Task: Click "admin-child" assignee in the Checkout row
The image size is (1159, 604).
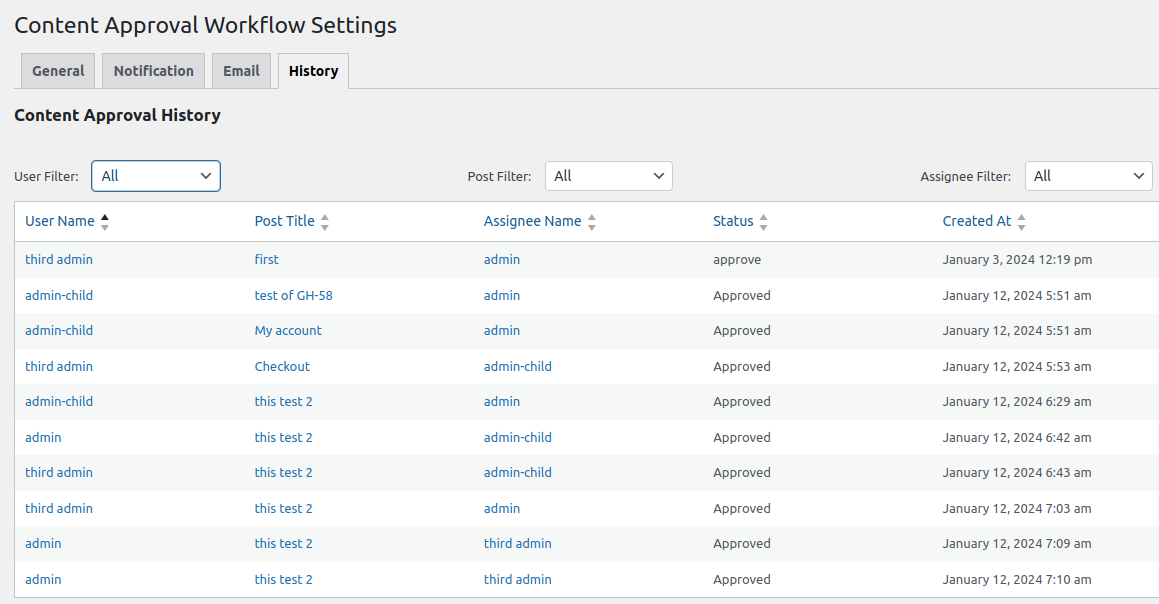Action: [517, 365]
